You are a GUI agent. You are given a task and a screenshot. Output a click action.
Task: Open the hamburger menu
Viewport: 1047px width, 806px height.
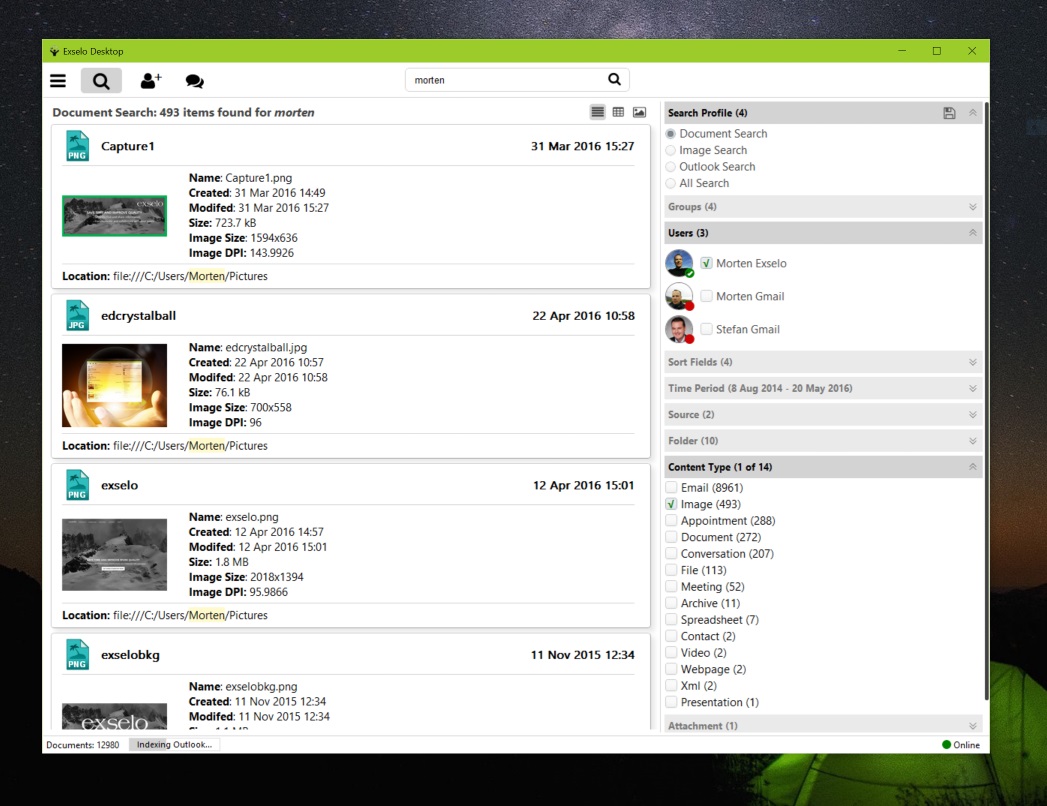[x=58, y=81]
